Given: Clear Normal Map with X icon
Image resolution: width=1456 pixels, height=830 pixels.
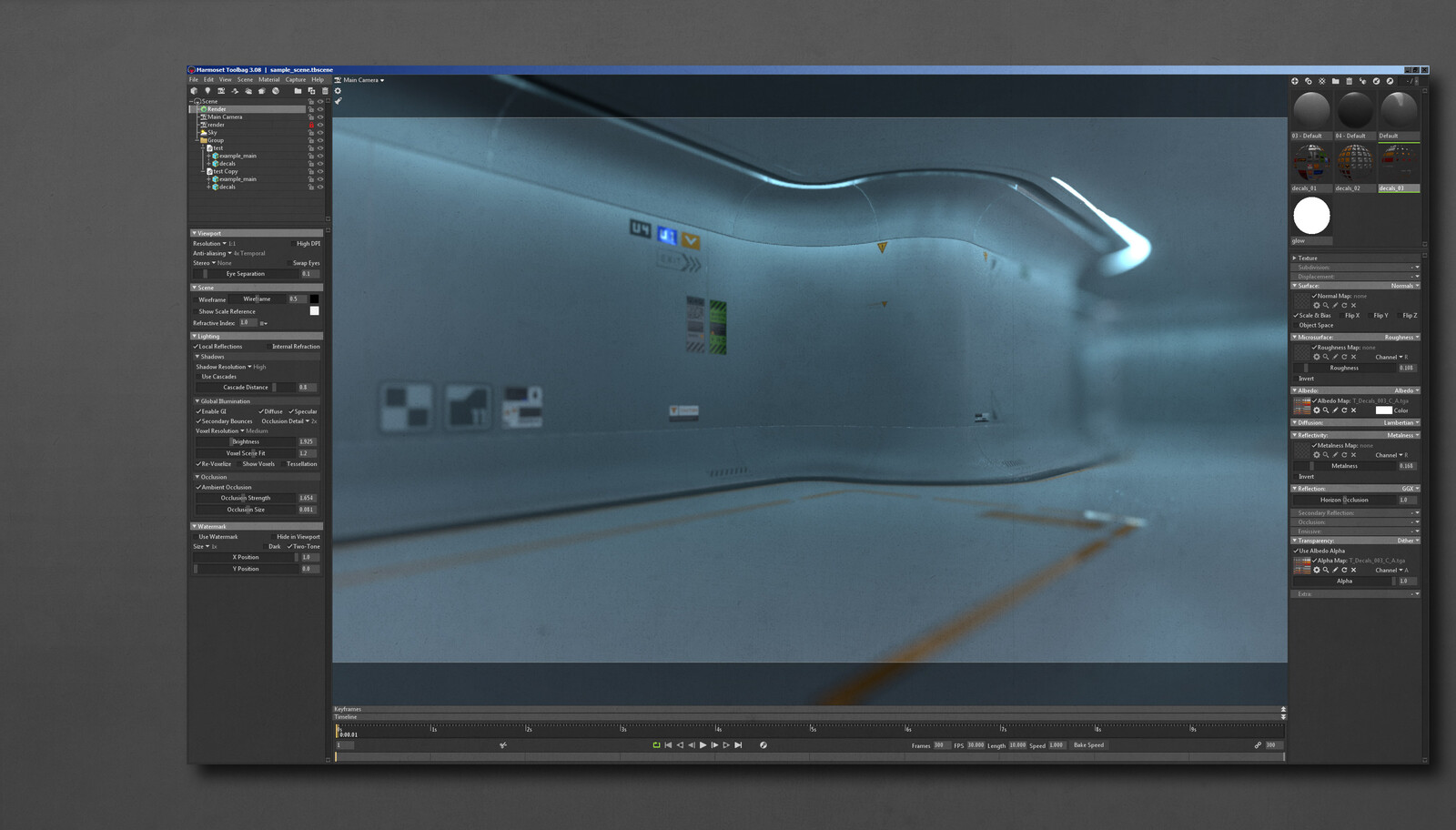Looking at the screenshot, I should click(x=1353, y=306).
